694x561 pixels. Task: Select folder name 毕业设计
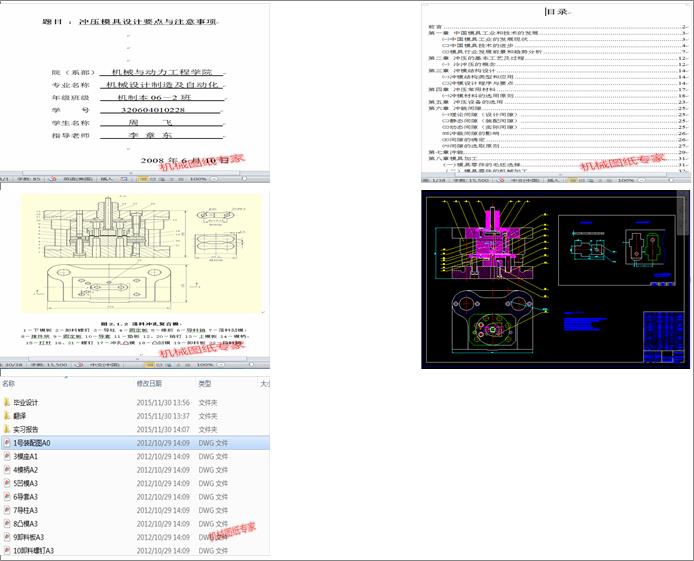(25, 403)
